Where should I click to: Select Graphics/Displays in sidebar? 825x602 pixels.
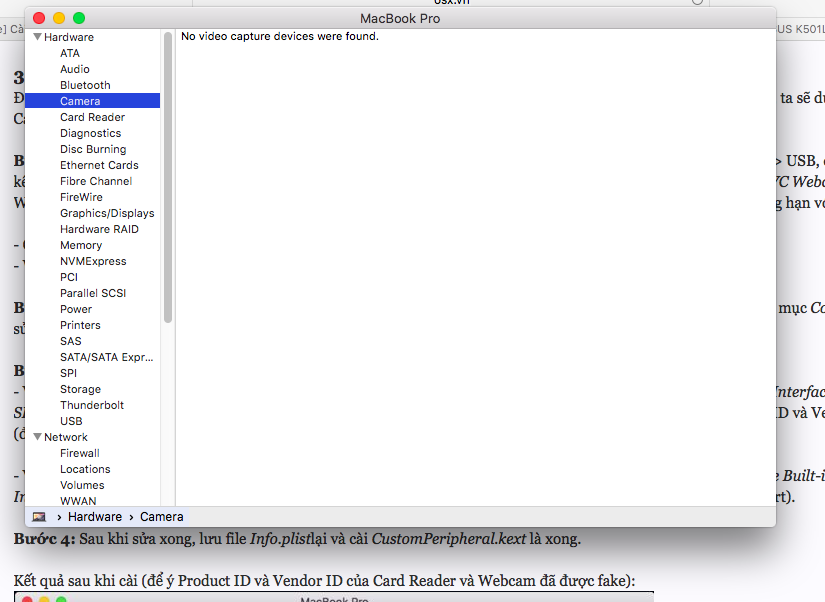pyautogui.click(x=107, y=213)
